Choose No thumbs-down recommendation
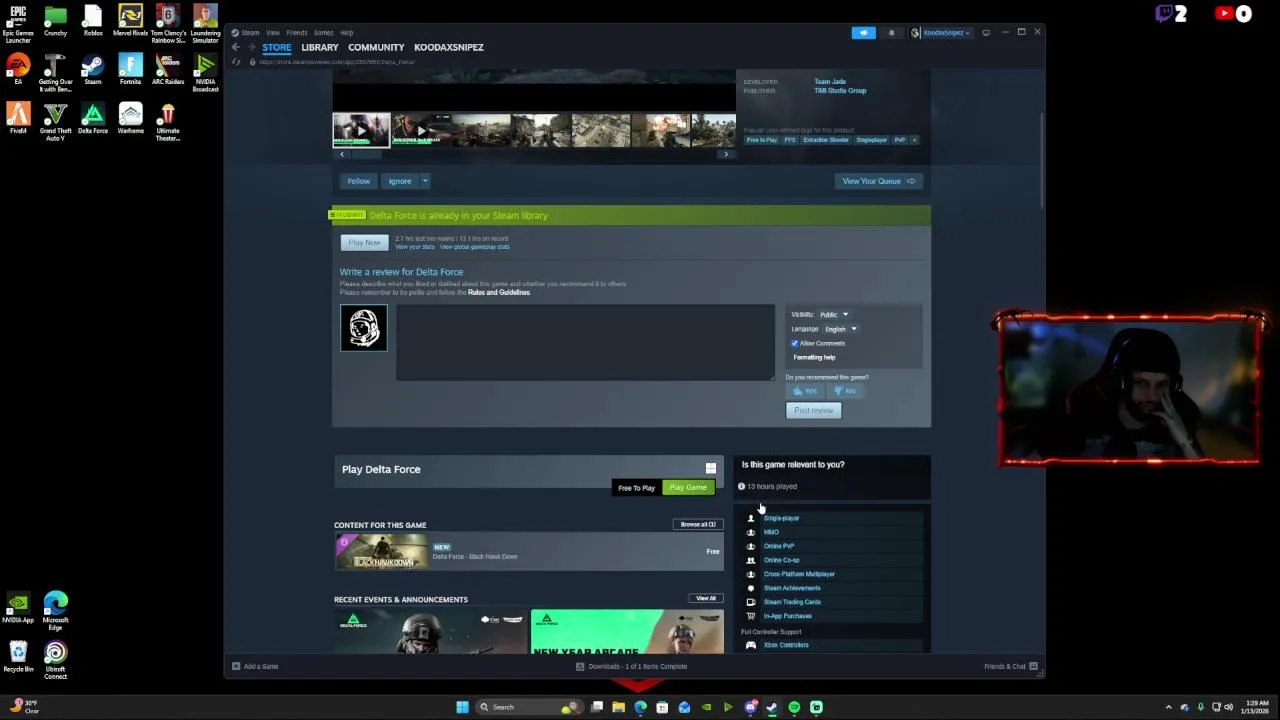The image size is (1280, 720). [x=845, y=391]
